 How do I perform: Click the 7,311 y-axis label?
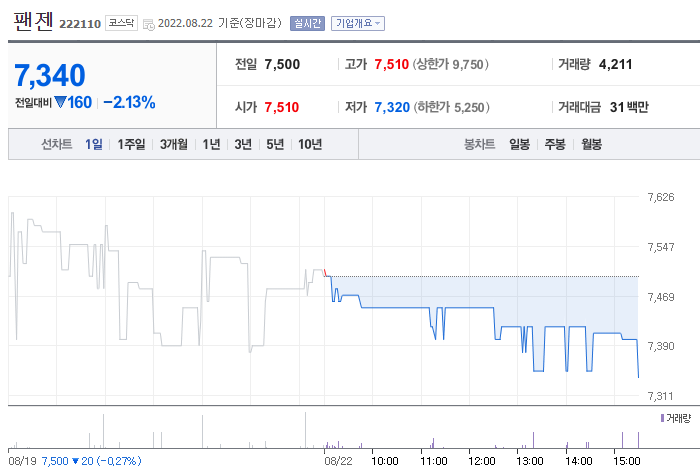[x=660, y=396]
